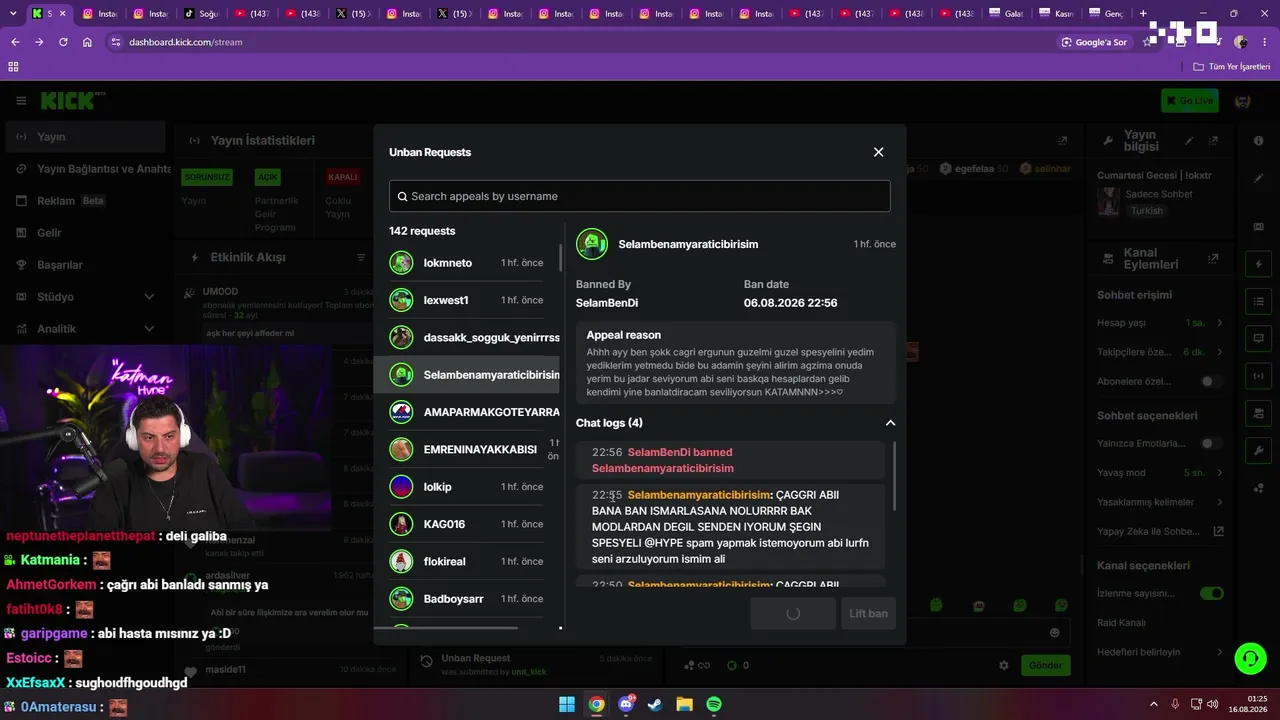Open the Etkinlik Akışı filter icon
1280x720 pixels.
tap(361, 257)
